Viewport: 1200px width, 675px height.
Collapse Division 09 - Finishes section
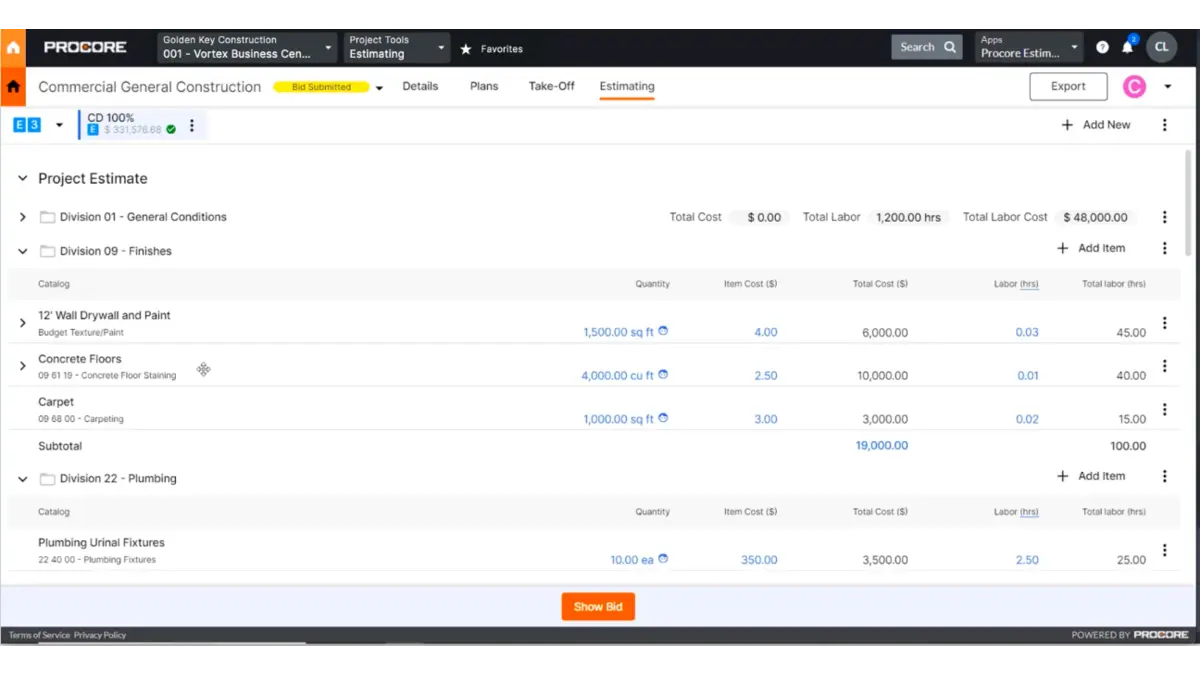point(23,251)
